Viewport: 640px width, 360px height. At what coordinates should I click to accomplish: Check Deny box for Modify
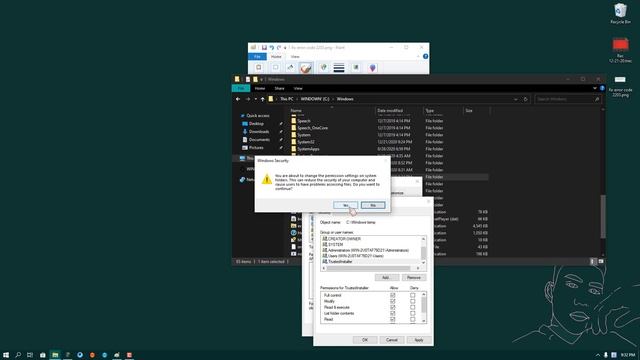(412, 301)
